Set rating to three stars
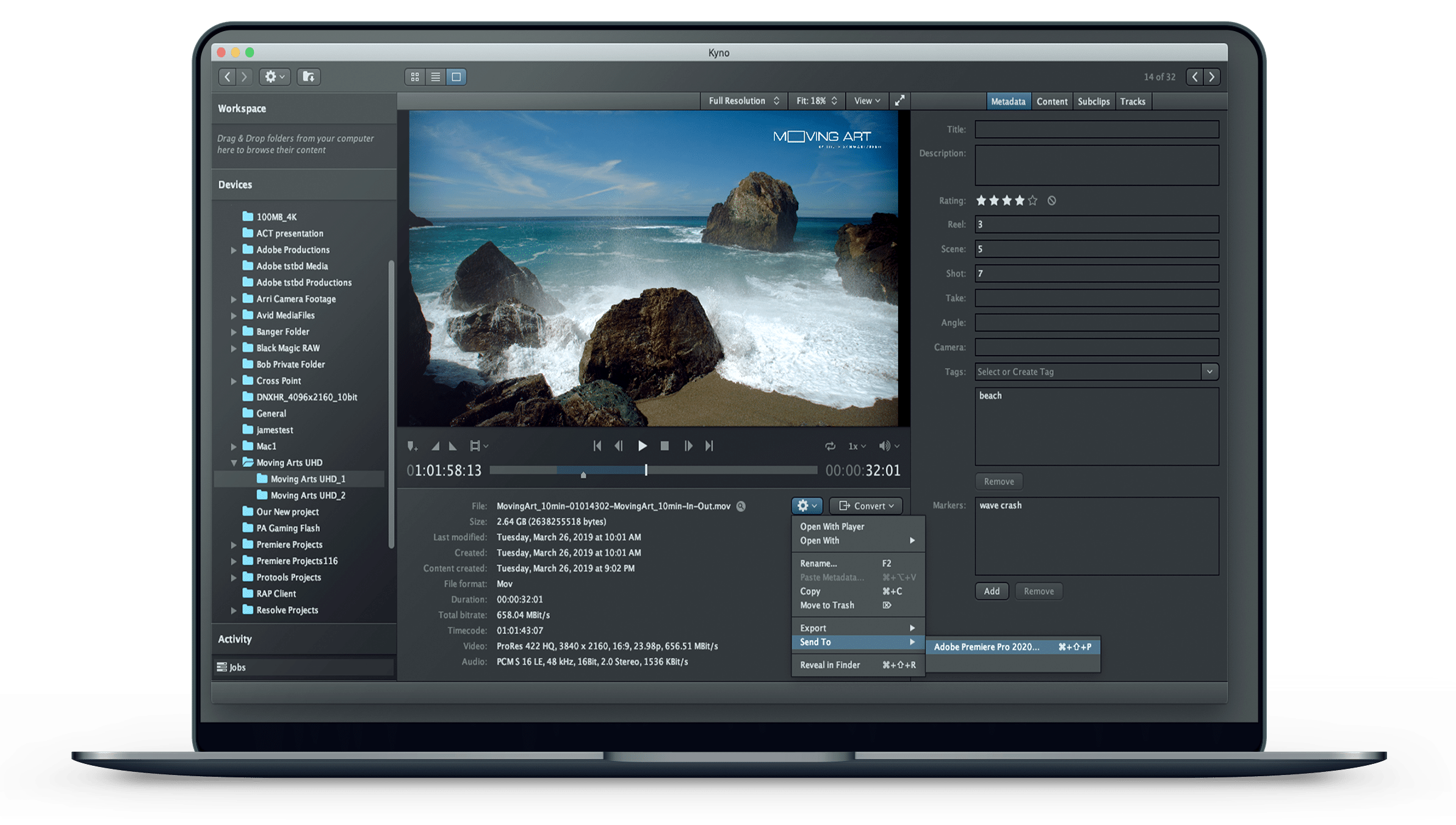Screen dimensions: 1456x825 pyautogui.click(x=1007, y=200)
